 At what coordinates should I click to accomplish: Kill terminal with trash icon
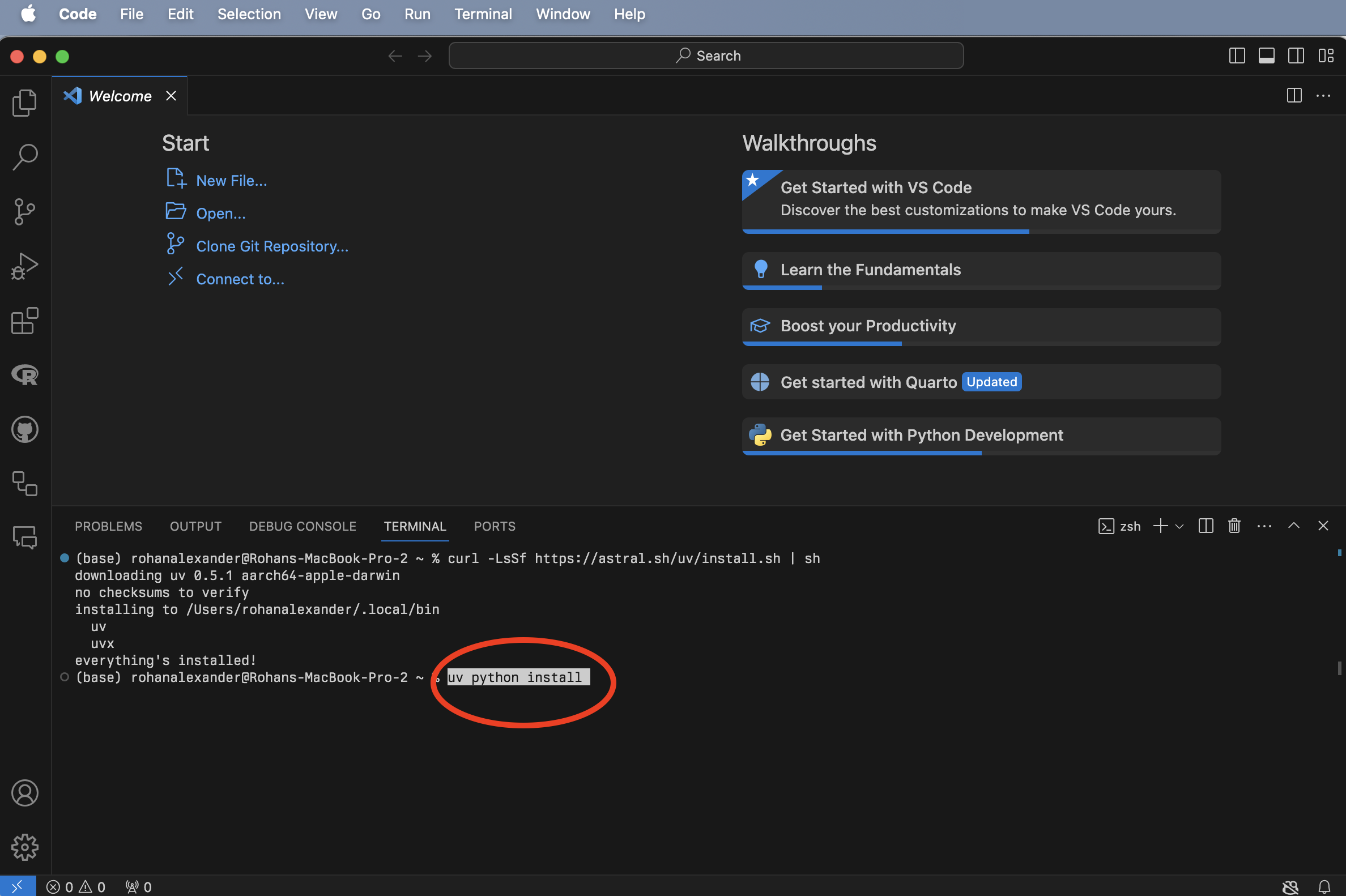point(1234,526)
